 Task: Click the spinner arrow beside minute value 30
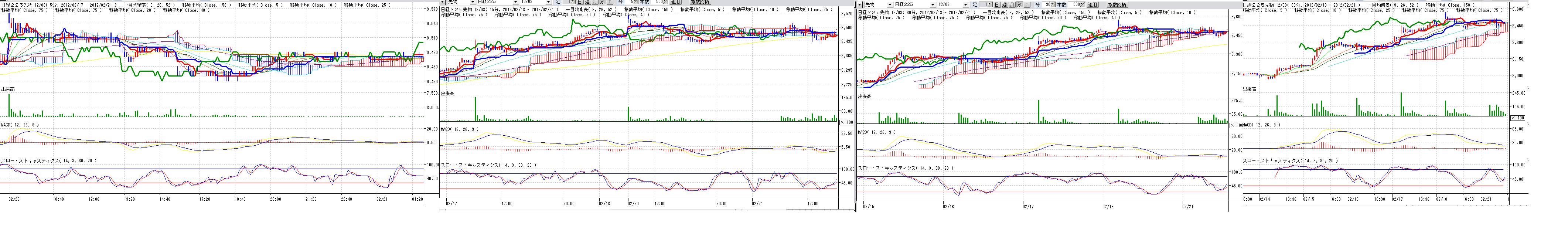[1053, 5]
